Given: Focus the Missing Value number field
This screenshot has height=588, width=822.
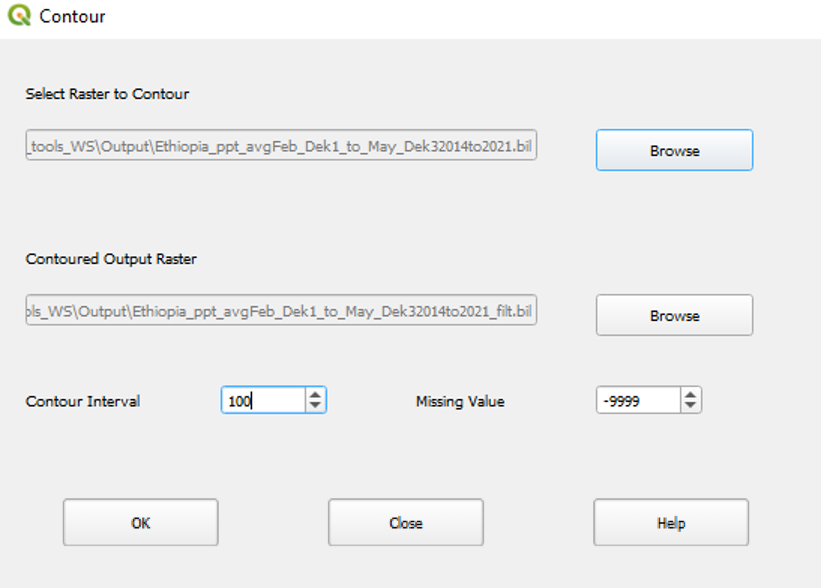Looking at the screenshot, I should point(638,401).
